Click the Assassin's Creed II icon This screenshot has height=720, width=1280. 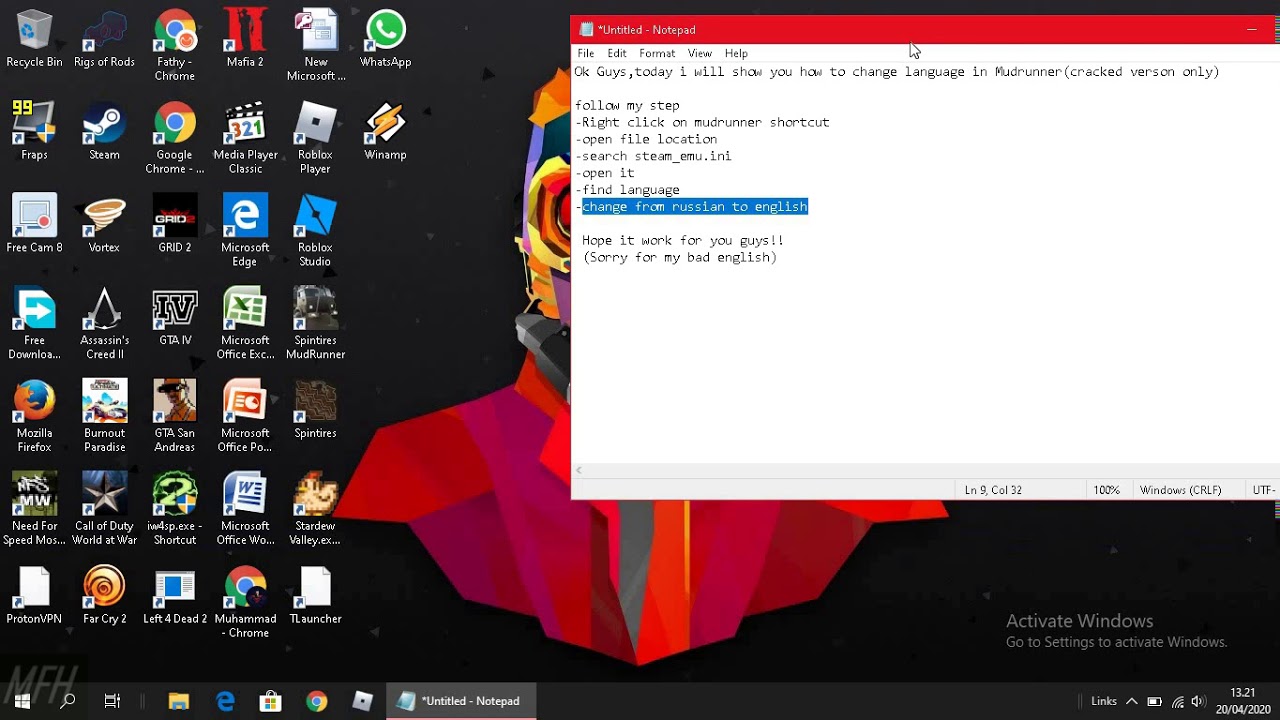(x=104, y=325)
